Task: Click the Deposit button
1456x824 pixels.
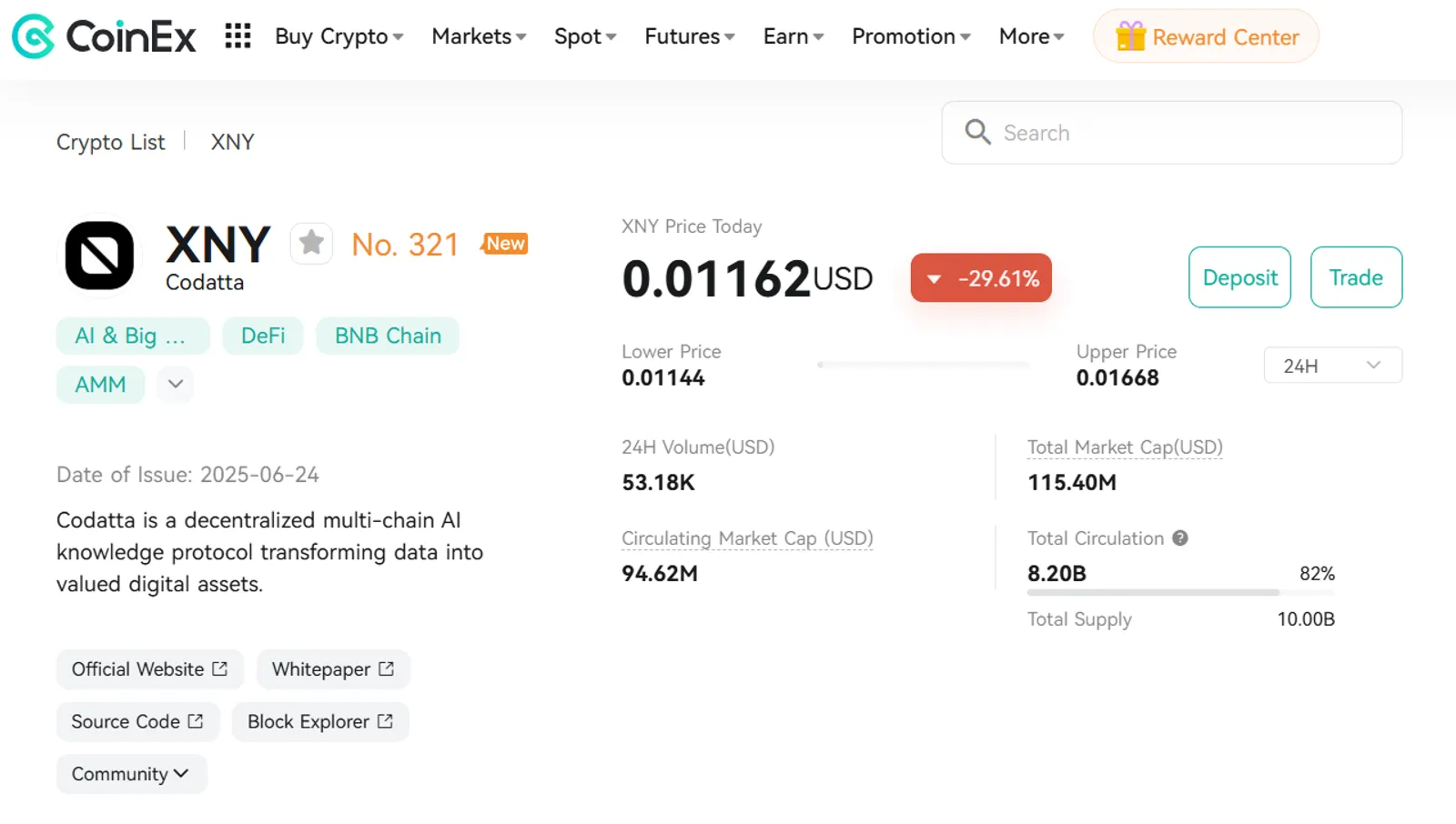Action: click(x=1239, y=277)
